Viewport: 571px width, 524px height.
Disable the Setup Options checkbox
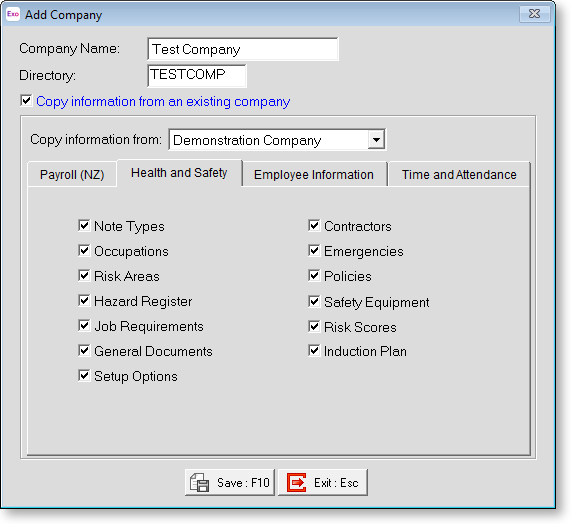(84, 375)
